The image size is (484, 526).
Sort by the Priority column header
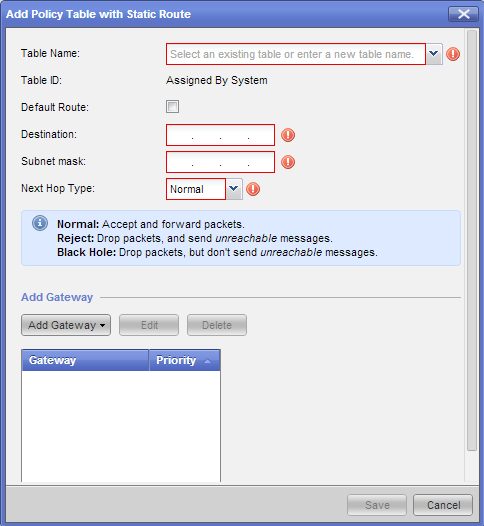tap(184, 360)
